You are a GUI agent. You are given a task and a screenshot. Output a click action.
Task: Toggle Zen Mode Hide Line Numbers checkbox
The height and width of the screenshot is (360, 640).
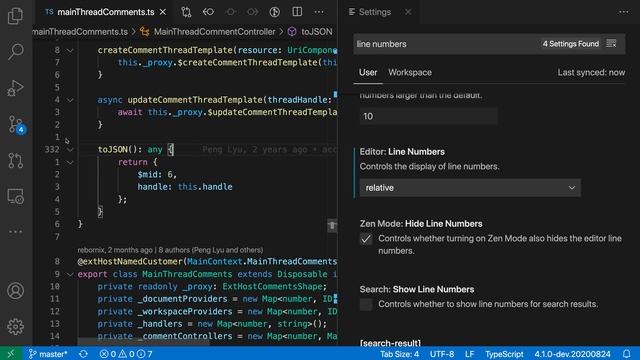[x=366, y=239]
